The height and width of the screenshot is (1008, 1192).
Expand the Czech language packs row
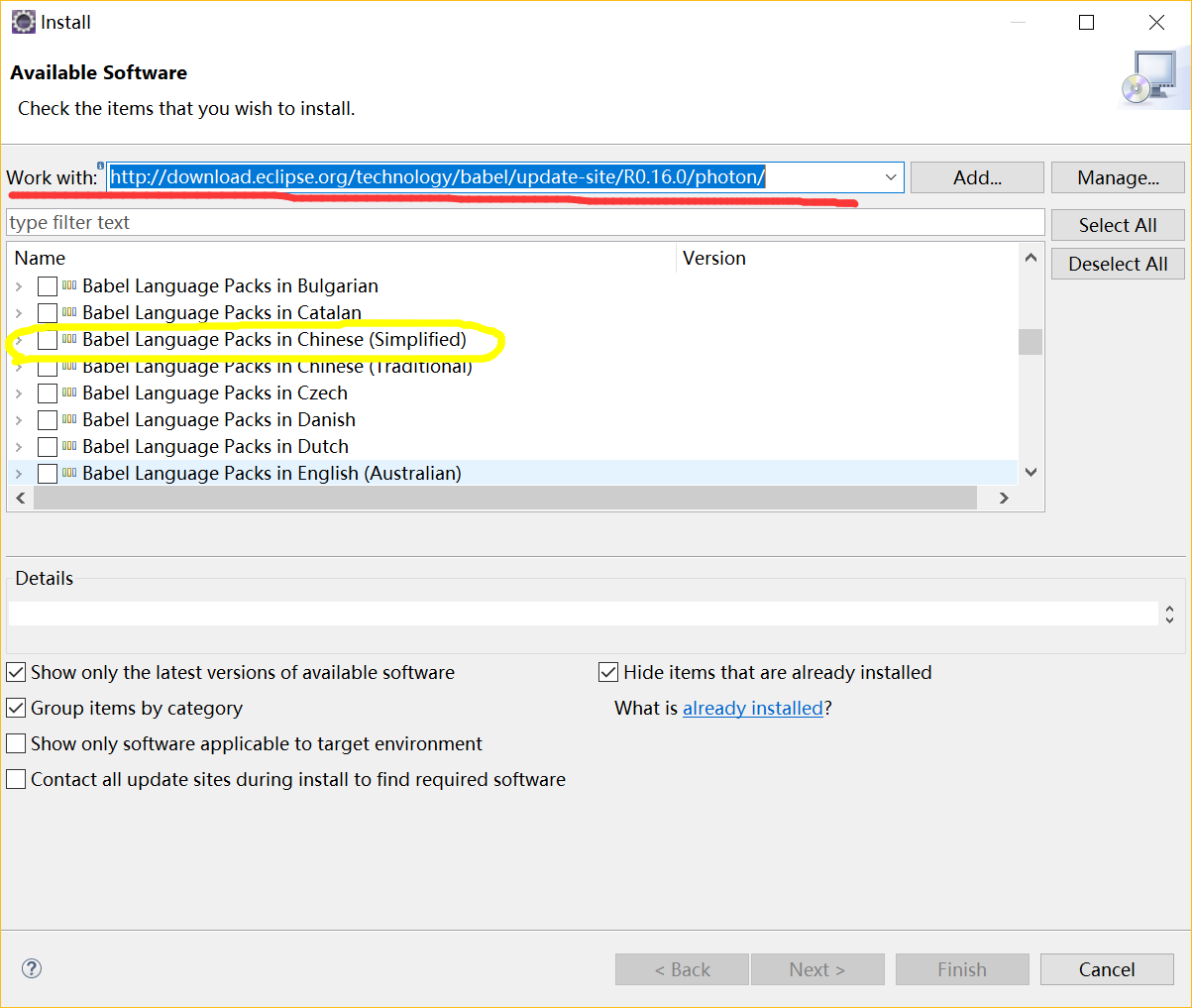click(19, 393)
